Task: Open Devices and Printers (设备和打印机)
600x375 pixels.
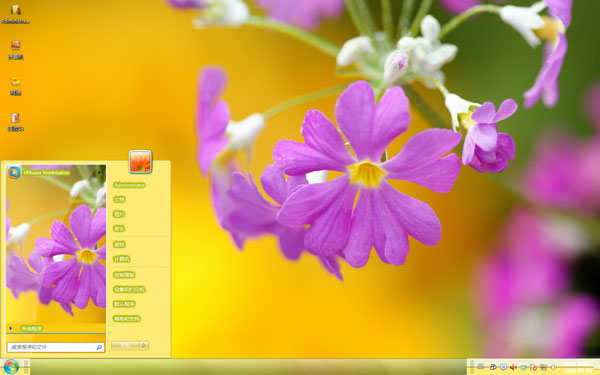Action: pos(129,289)
